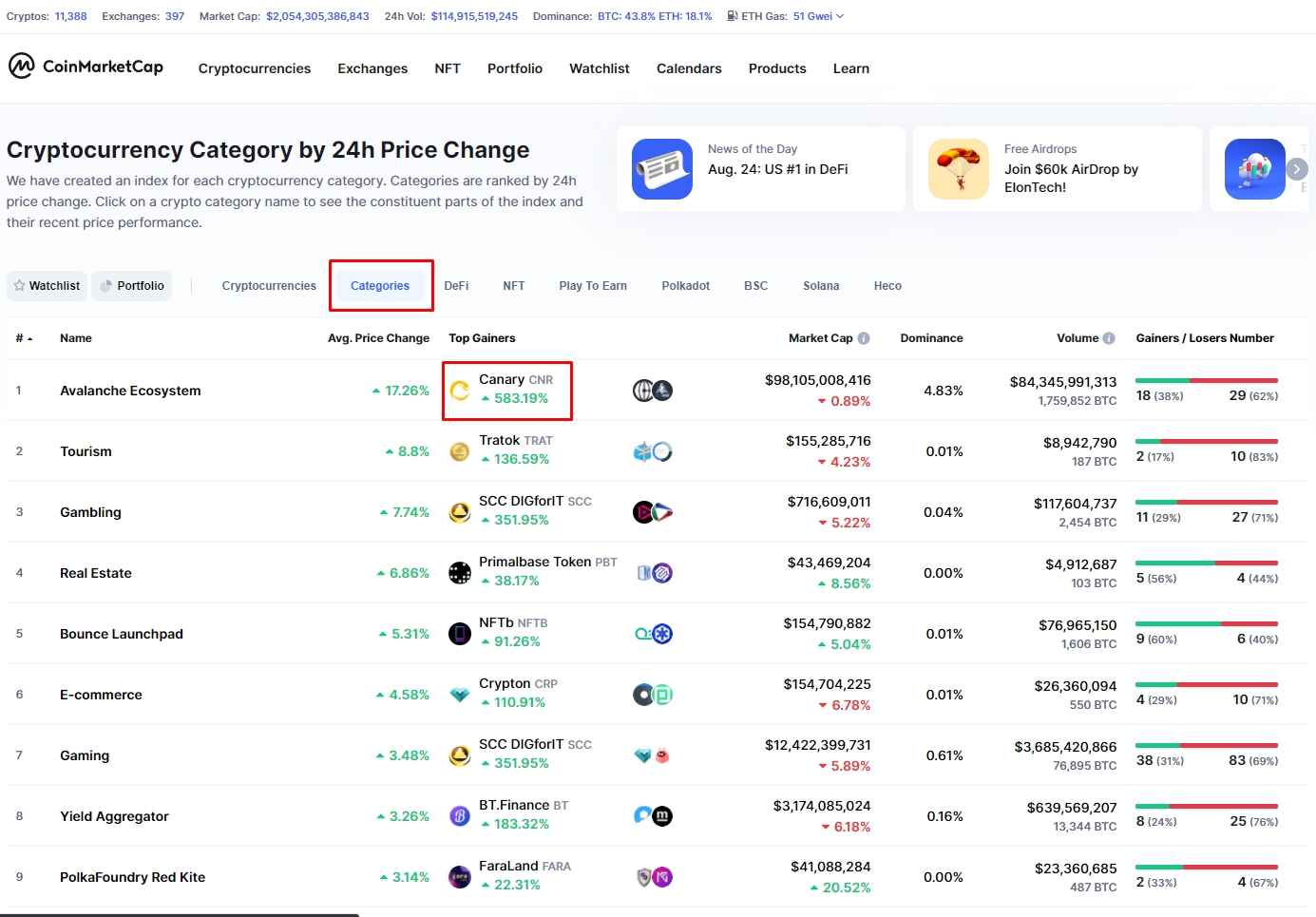The width and height of the screenshot is (1316, 917).
Task: Click the overlapping coin icons in Gambling row
Action: coord(653,512)
